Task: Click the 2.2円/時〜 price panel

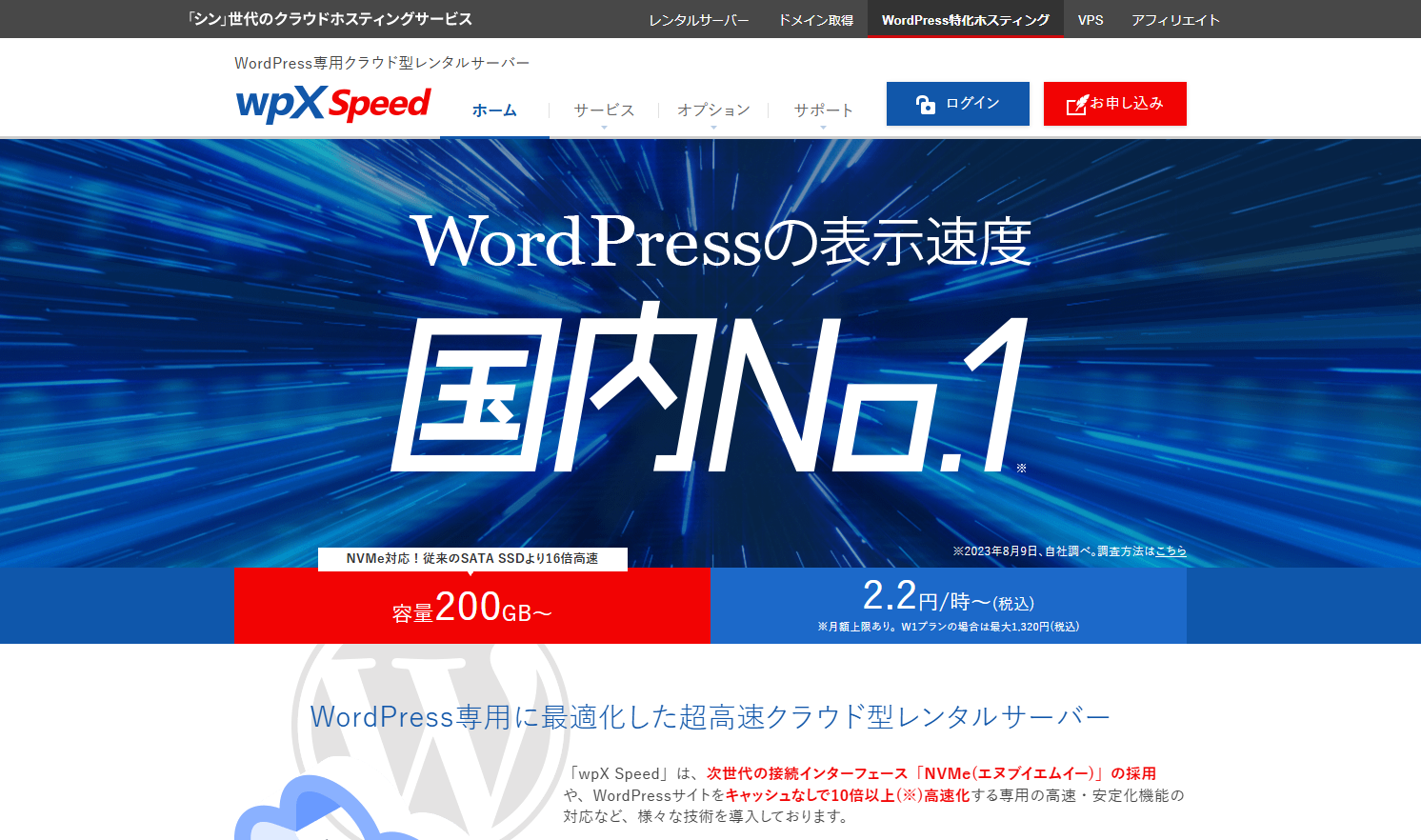Action: coord(949,606)
